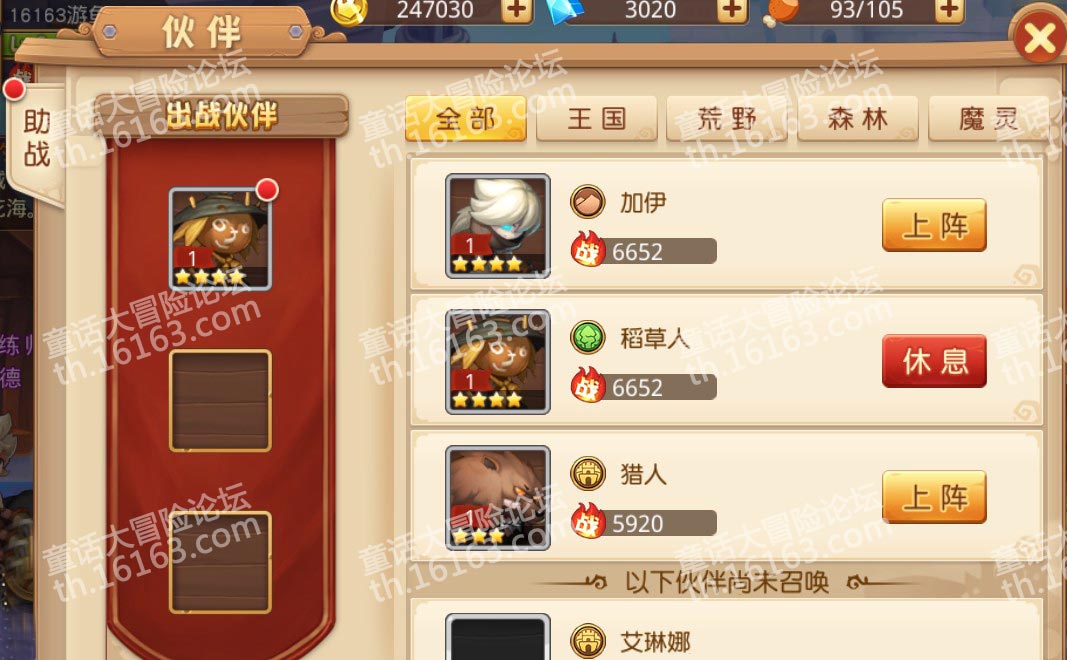
Task: Open 稻草人 portrait in partner list
Action: point(497,362)
